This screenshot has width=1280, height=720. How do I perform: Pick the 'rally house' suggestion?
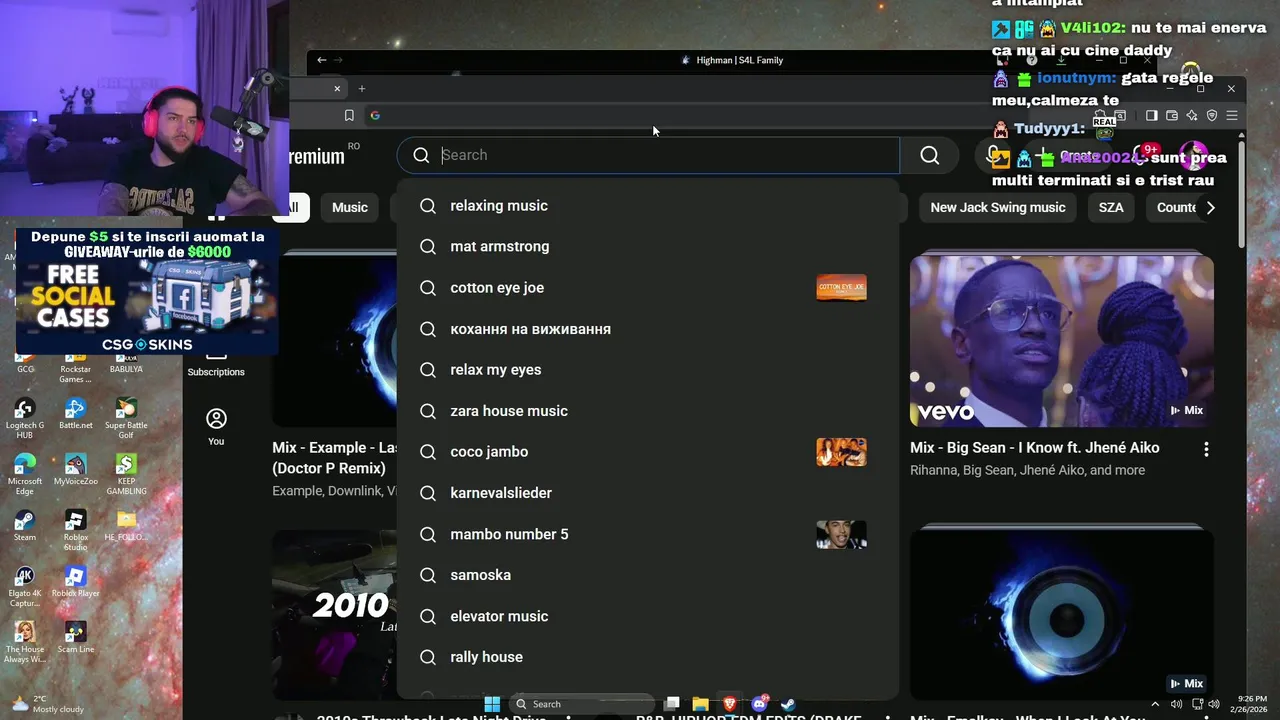click(x=648, y=657)
